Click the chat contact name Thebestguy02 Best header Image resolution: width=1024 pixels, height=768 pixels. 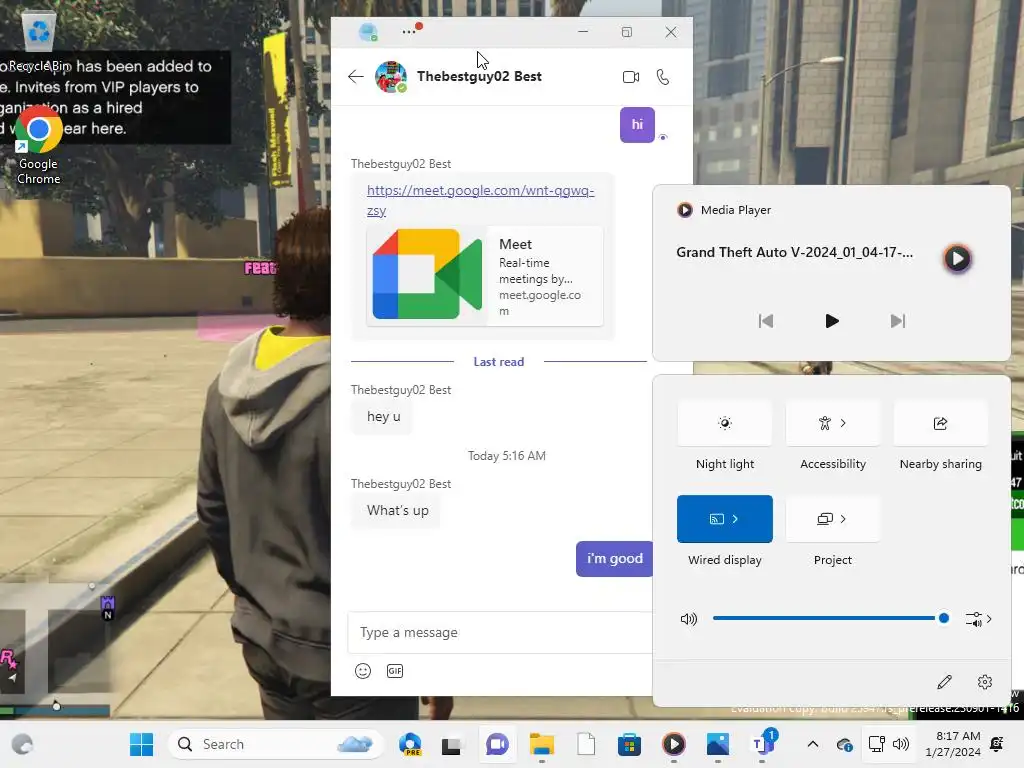click(x=479, y=76)
